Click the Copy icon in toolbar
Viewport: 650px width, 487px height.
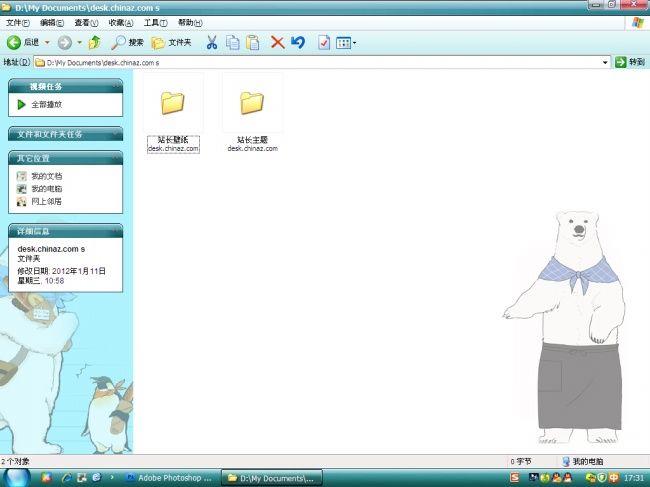(x=232, y=43)
